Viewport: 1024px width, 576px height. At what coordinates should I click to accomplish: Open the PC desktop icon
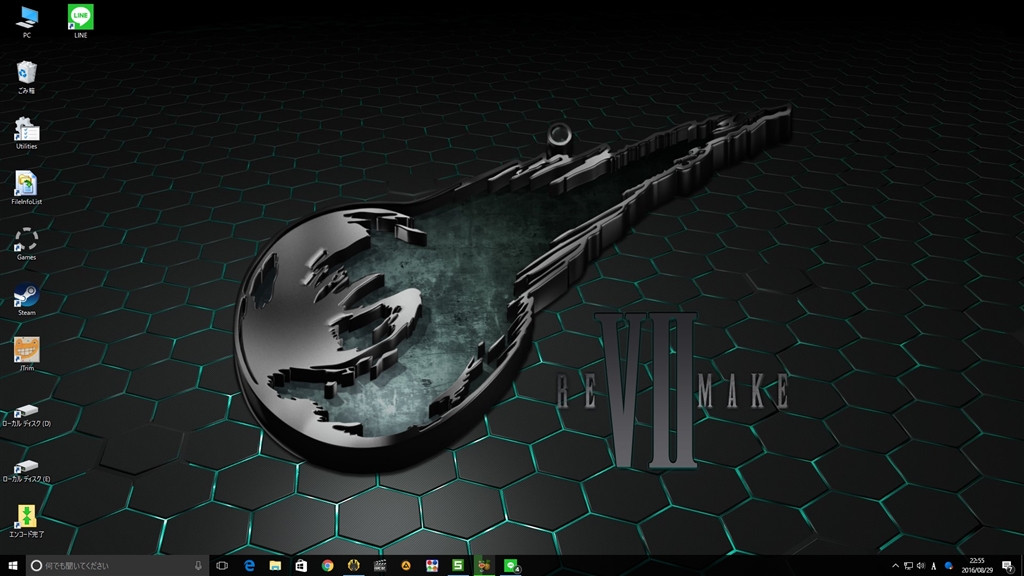[27, 22]
